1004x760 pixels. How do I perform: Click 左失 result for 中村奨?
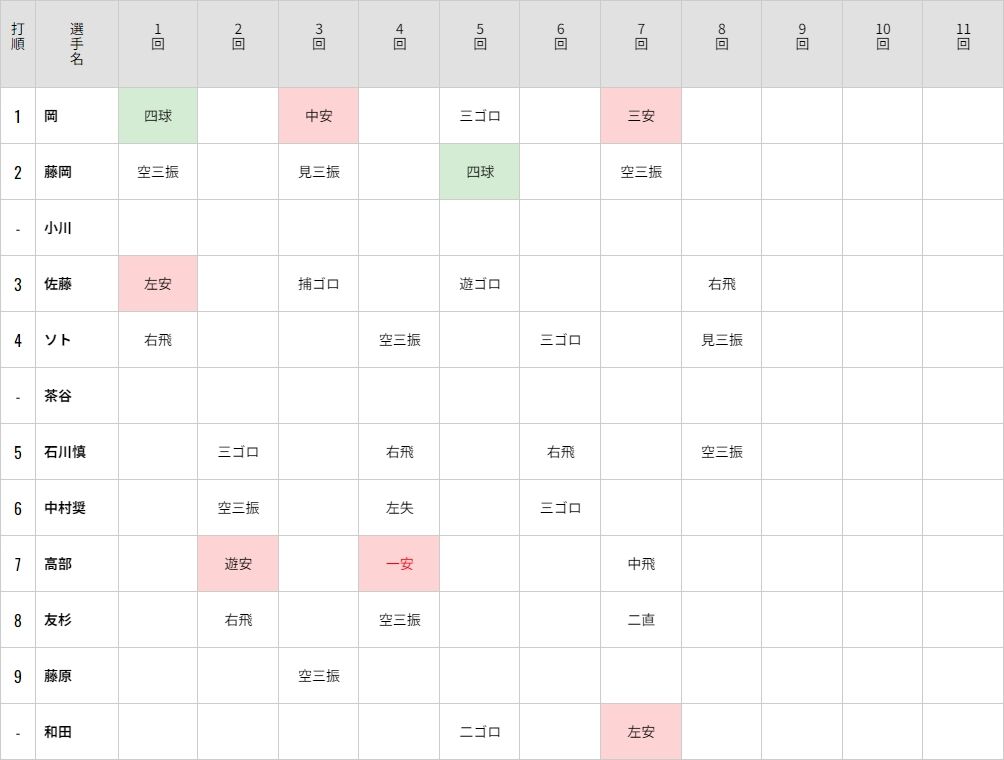pos(399,508)
